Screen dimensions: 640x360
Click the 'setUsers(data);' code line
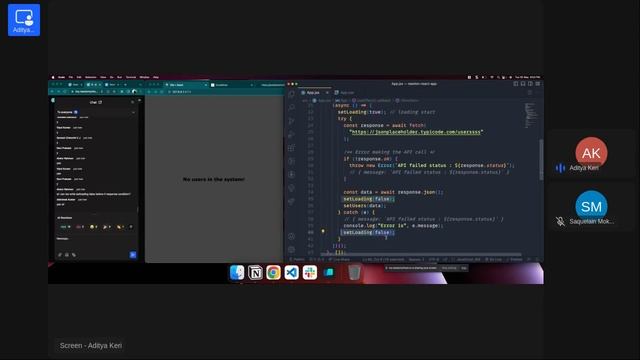[364, 205]
